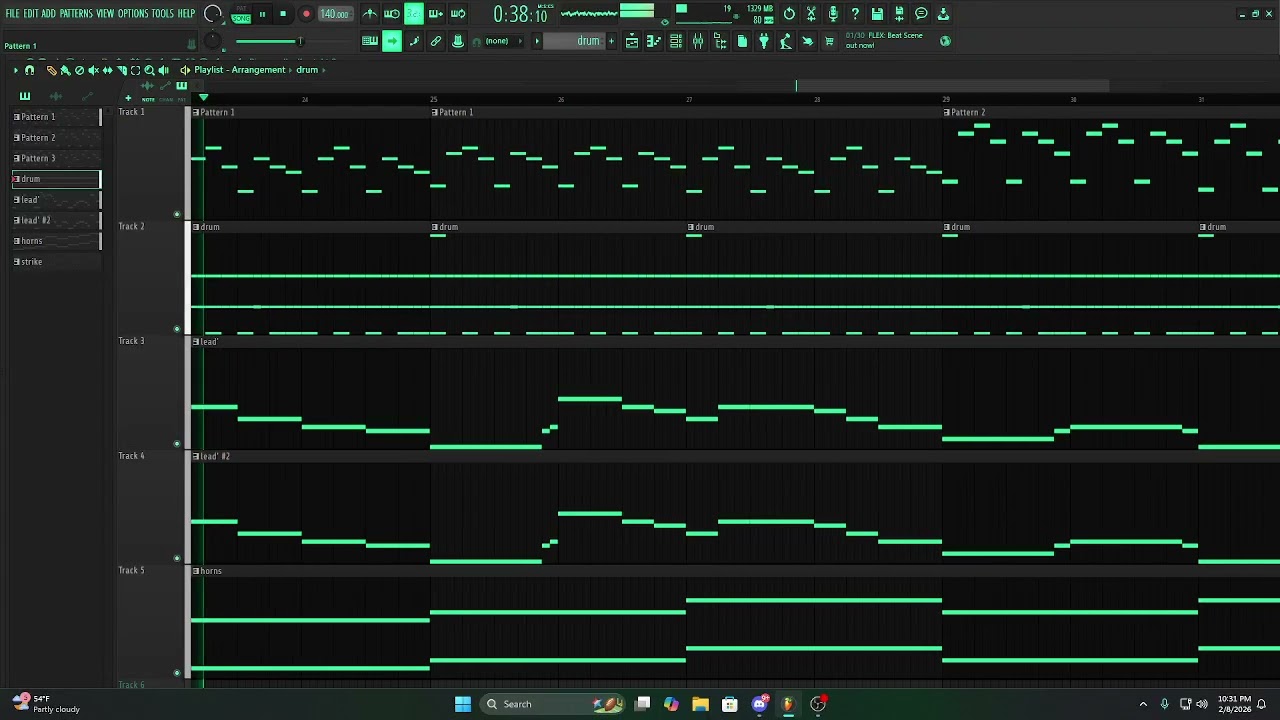Toggle the link multilink controllers icon
The image size is (1280, 720).
coord(436,41)
